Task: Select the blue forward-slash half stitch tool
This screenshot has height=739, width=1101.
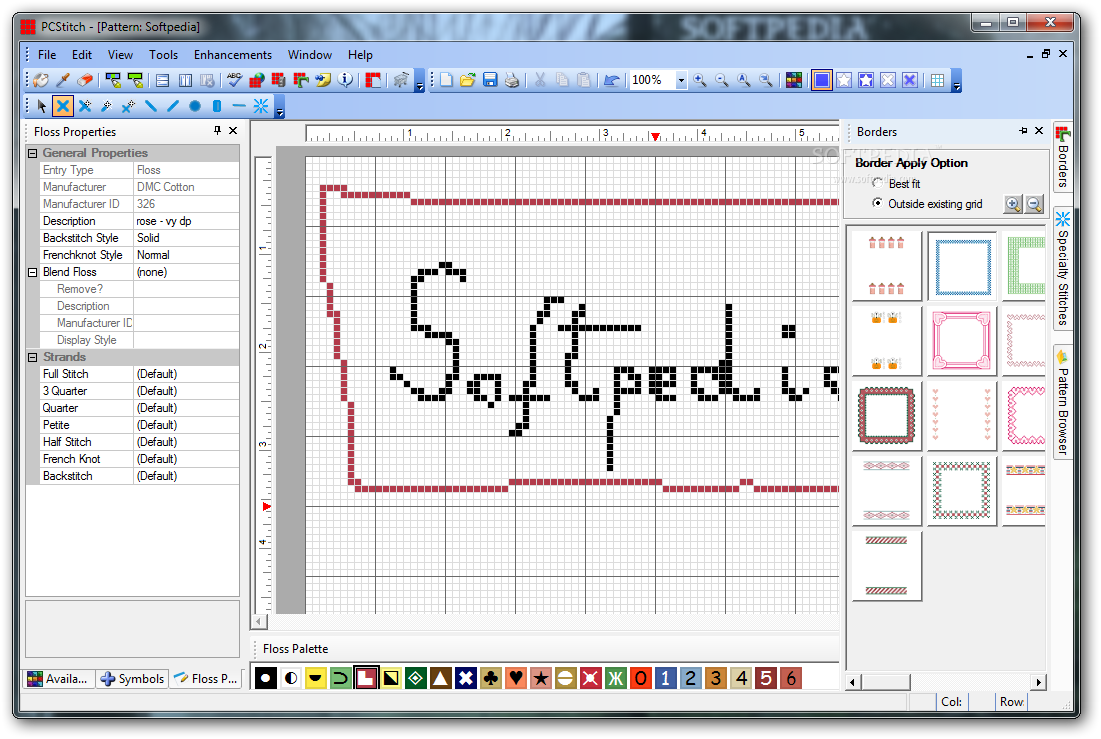Action: (173, 106)
